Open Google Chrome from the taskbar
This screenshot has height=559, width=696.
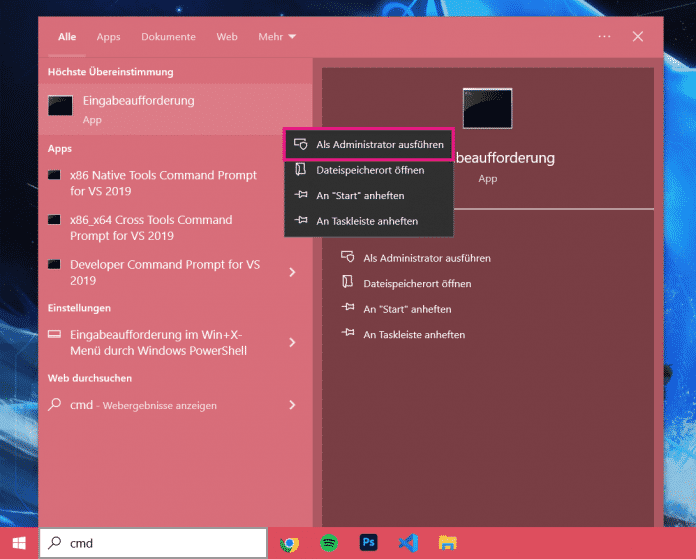coord(289,544)
